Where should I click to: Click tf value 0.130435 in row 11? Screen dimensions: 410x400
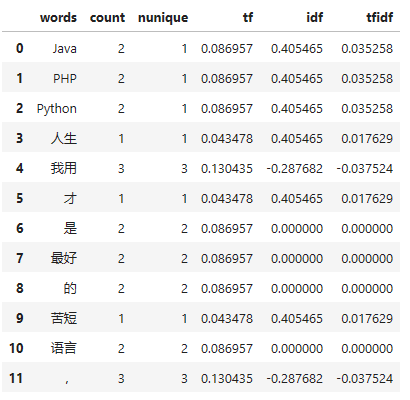point(227,379)
